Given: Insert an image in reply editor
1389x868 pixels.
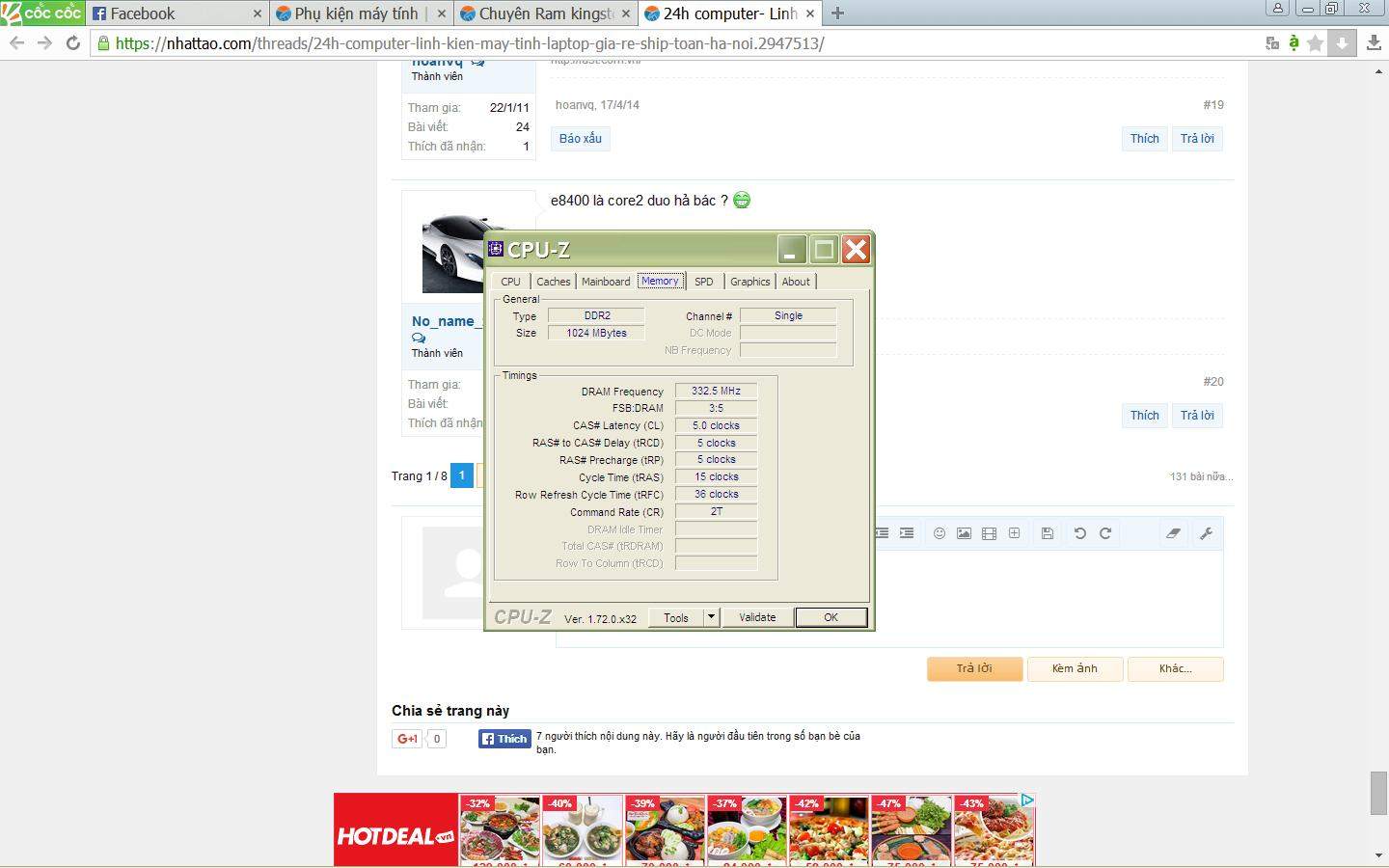Looking at the screenshot, I should pos(964,533).
